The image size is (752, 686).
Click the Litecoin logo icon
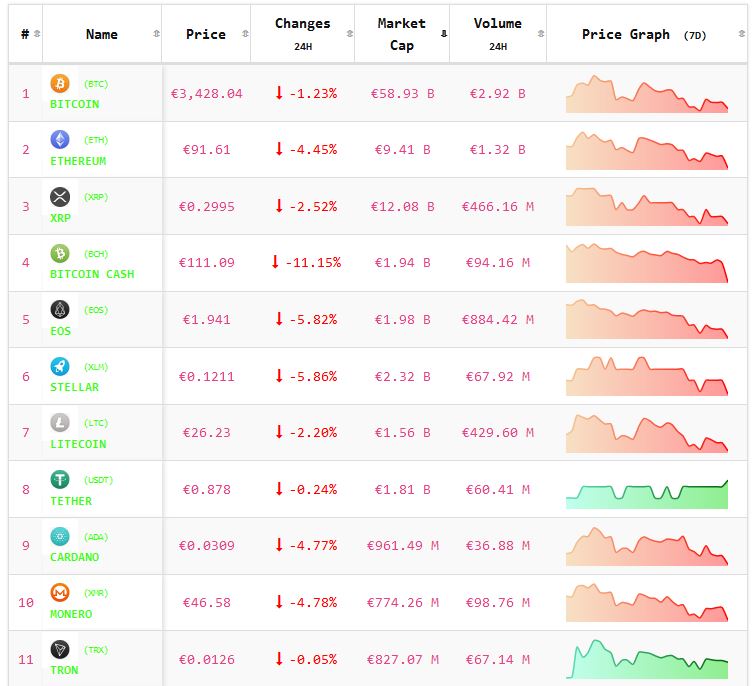[x=60, y=423]
